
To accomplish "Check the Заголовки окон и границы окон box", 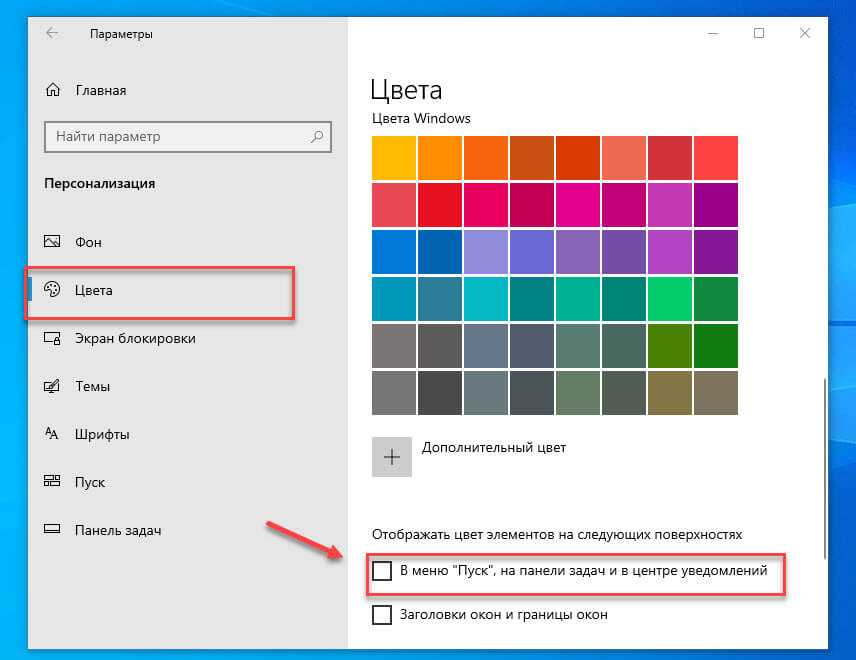I will coord(382,615).
